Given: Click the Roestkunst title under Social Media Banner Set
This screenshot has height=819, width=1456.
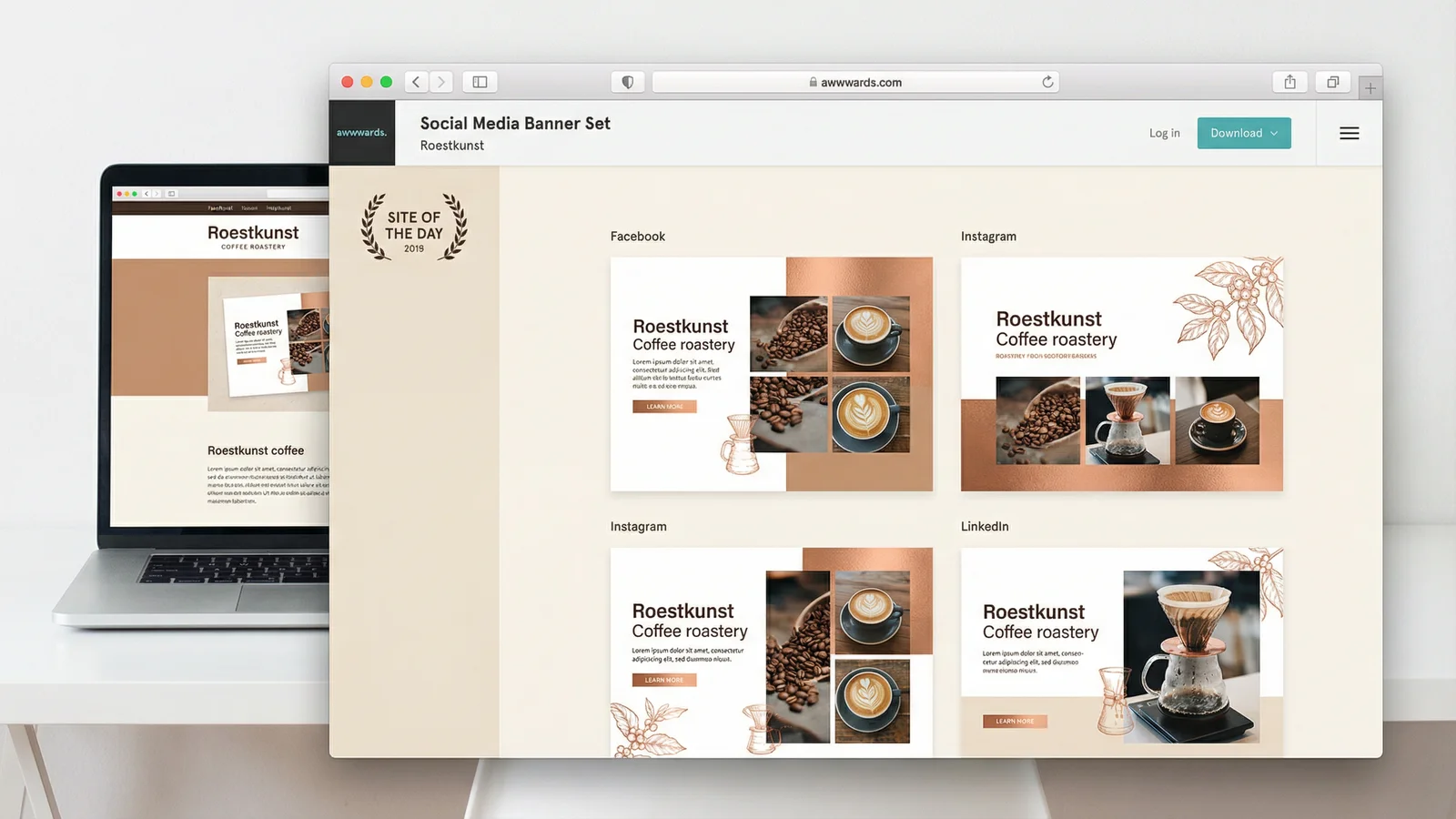Looking at the screenshot, I should click(x=451, y=145).
